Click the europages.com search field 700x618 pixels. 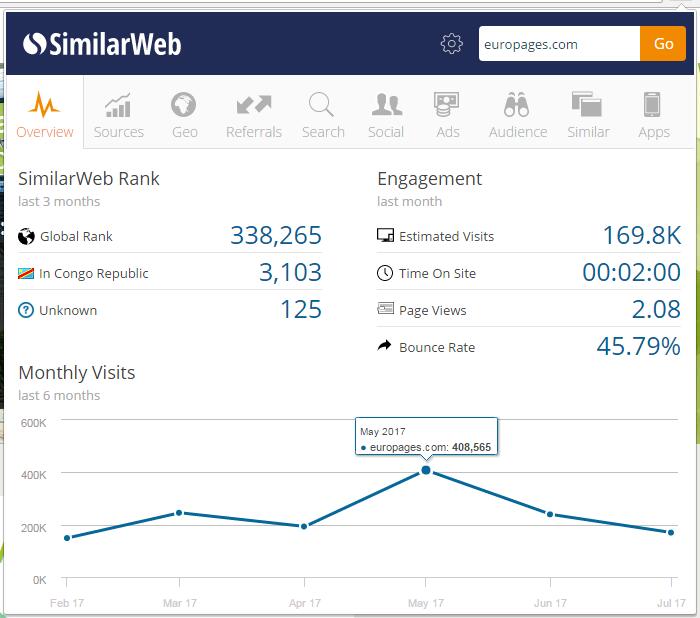558,44
